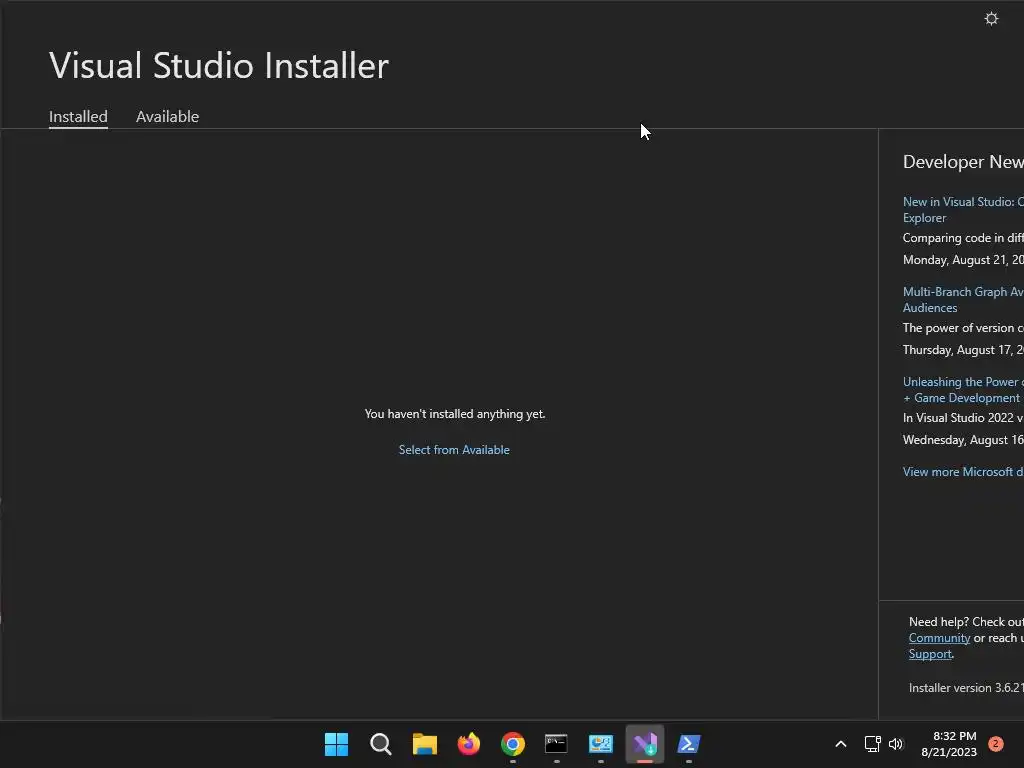Open the Community help link
The width and height of the screenshot is (1024, 768).
click(939, 638)
